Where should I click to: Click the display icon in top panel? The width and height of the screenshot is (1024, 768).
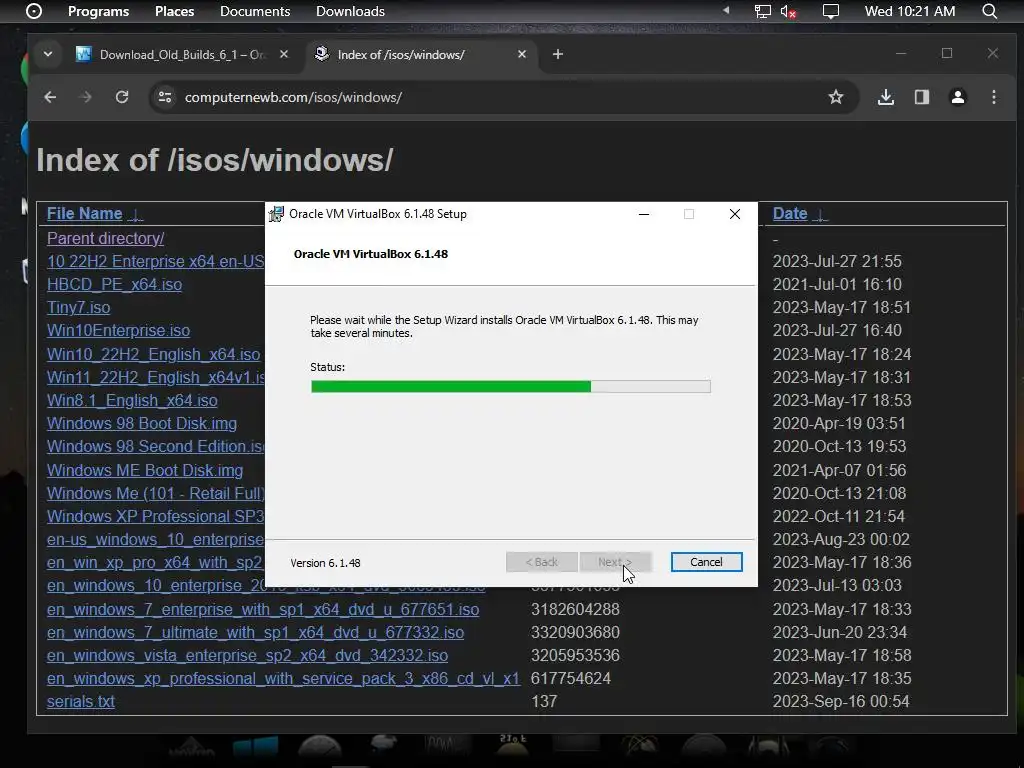tap(831, 11)
